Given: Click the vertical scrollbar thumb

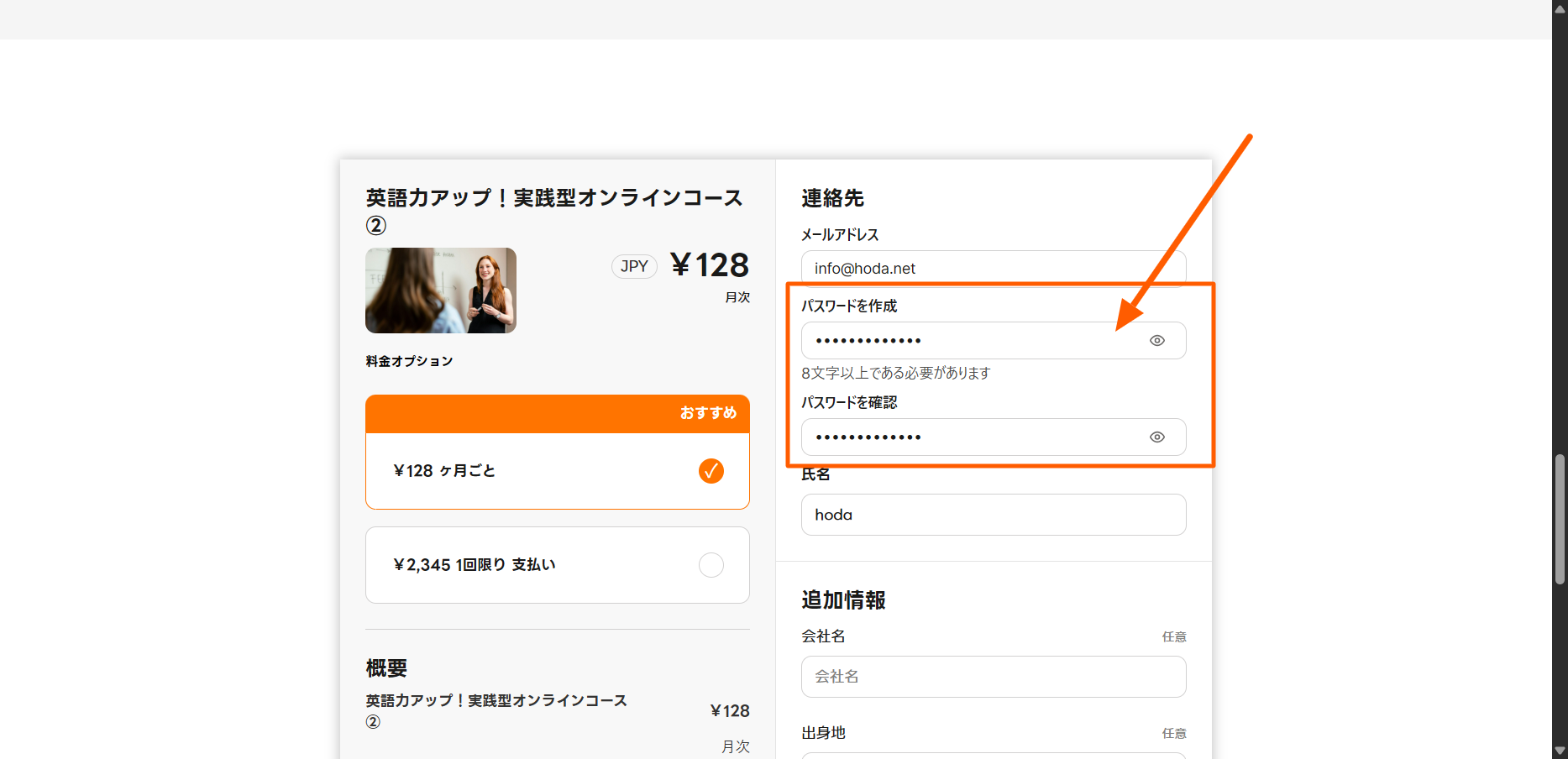Looking at the screenshot, I should pyautogui.click(x=1560, y=519).
